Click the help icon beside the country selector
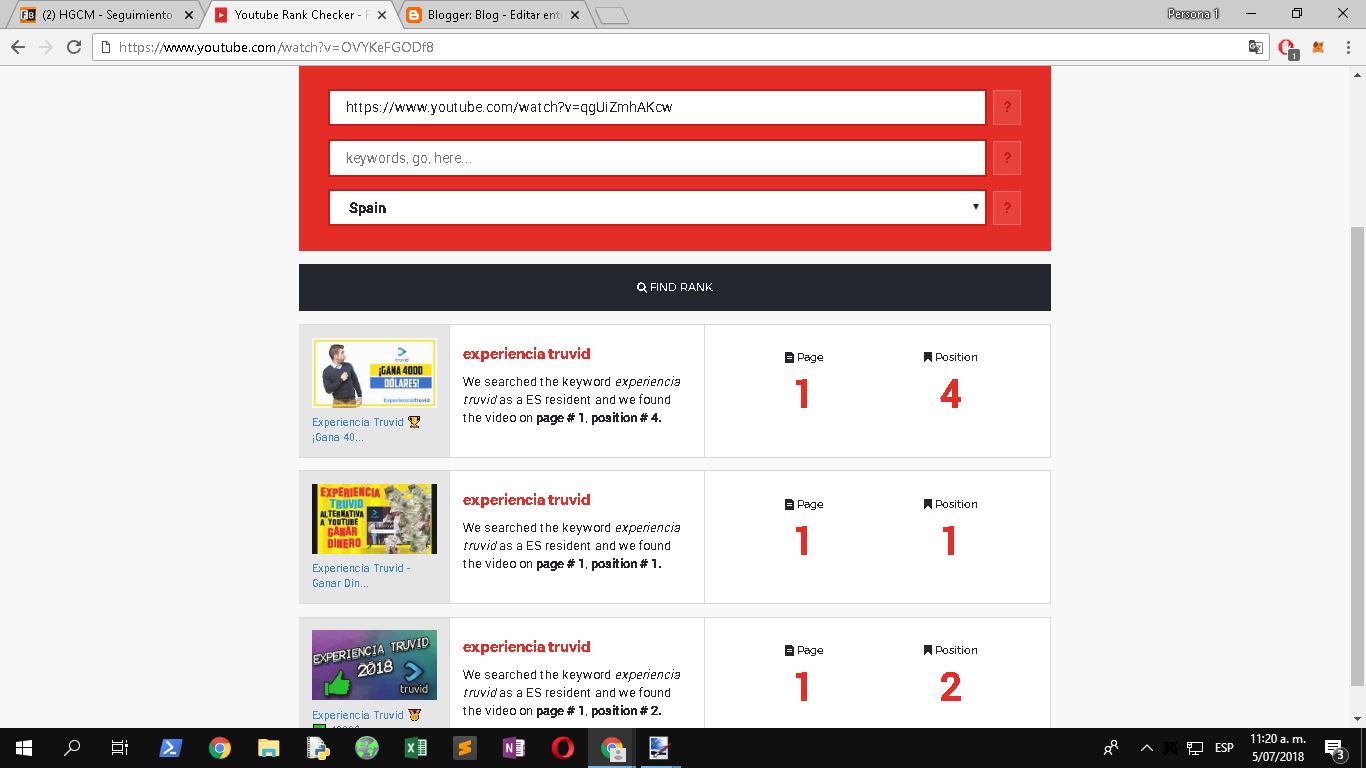This screenshot has height=768, width=1366. pos(1007,208)
